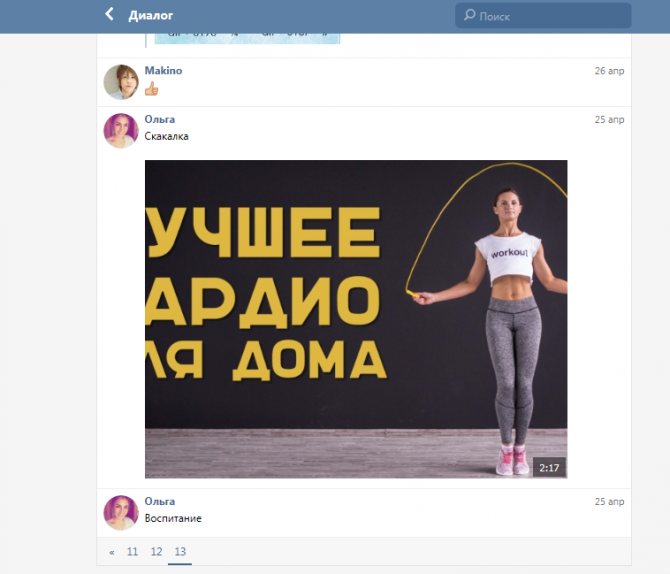Select current page 13
Viewport: 670px width, 574px height.
(180, 552)
